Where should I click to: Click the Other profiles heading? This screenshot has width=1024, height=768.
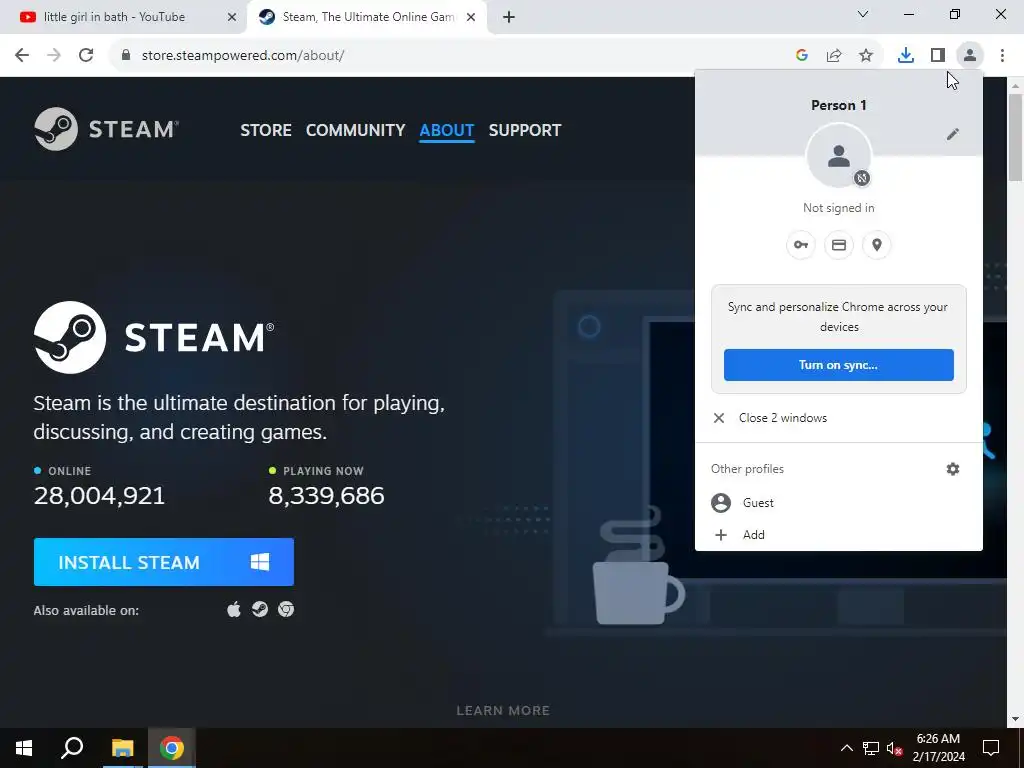pyautogui.click(x=747, y=469)
